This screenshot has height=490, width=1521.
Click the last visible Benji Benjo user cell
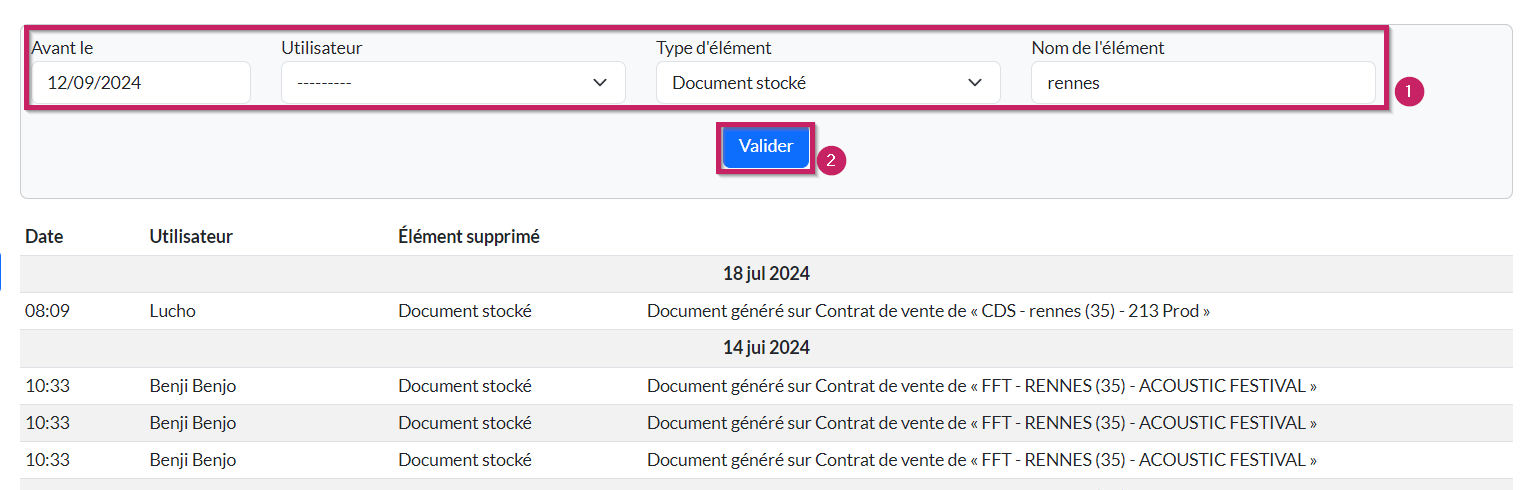click(x=193, y=460)
